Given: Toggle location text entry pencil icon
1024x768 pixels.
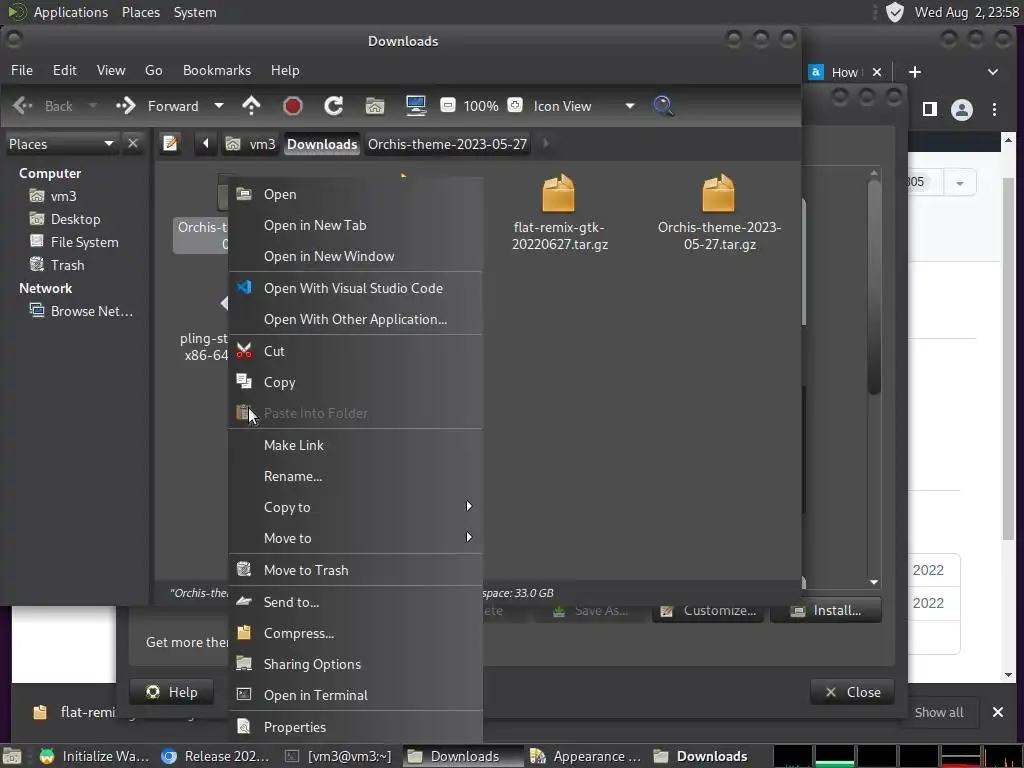Looking at the screenshot, I should 170,144.
